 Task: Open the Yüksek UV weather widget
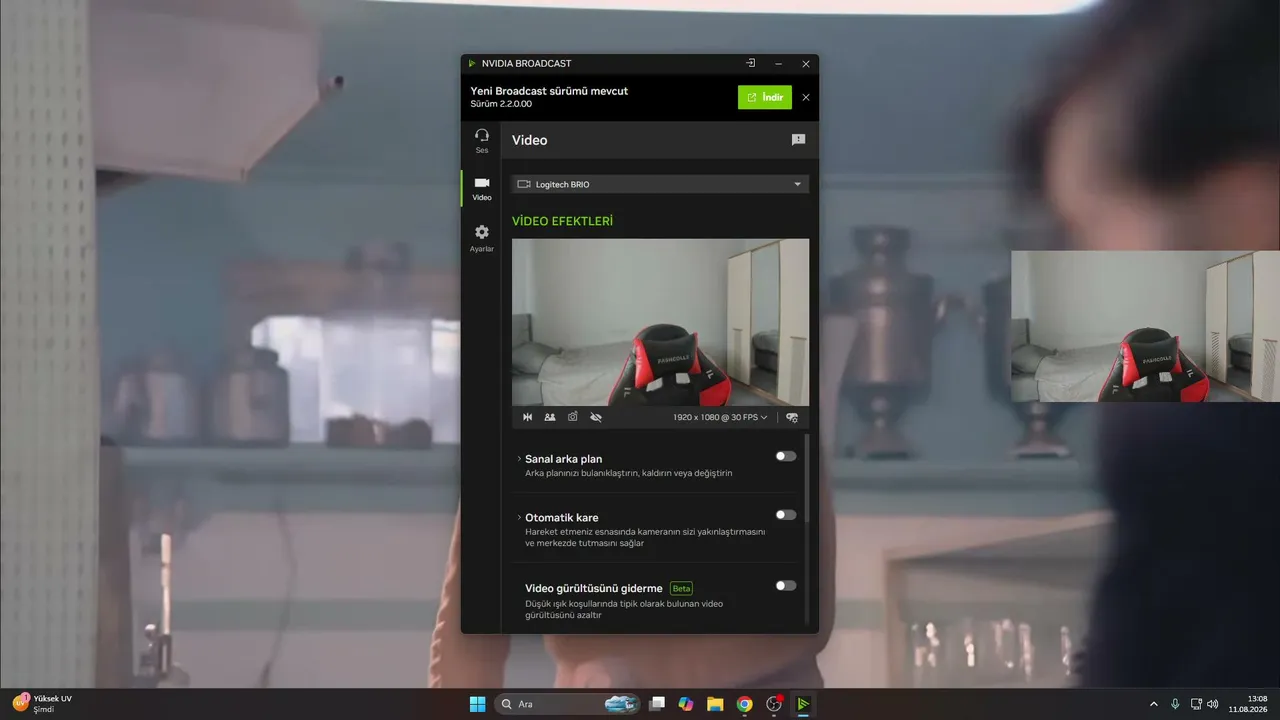[43, 704]
